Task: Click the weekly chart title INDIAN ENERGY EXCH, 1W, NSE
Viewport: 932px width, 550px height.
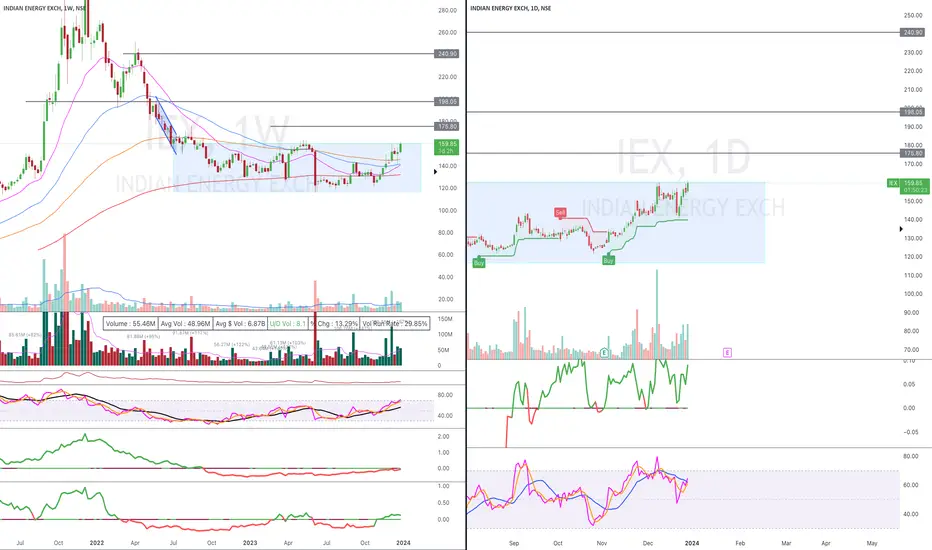Action: [x=45, y=8]
